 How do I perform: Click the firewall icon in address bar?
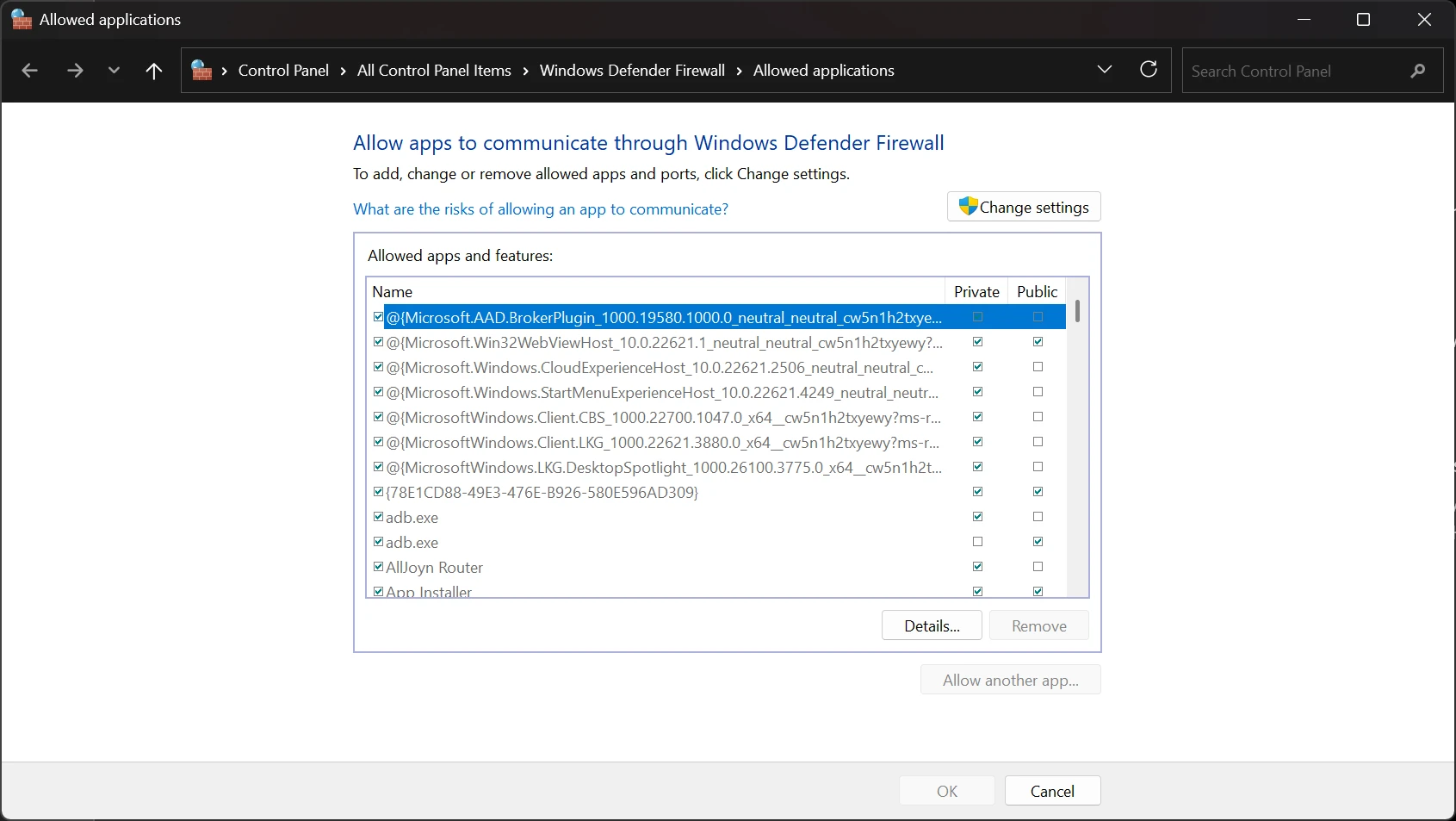(x=201, y=71)
